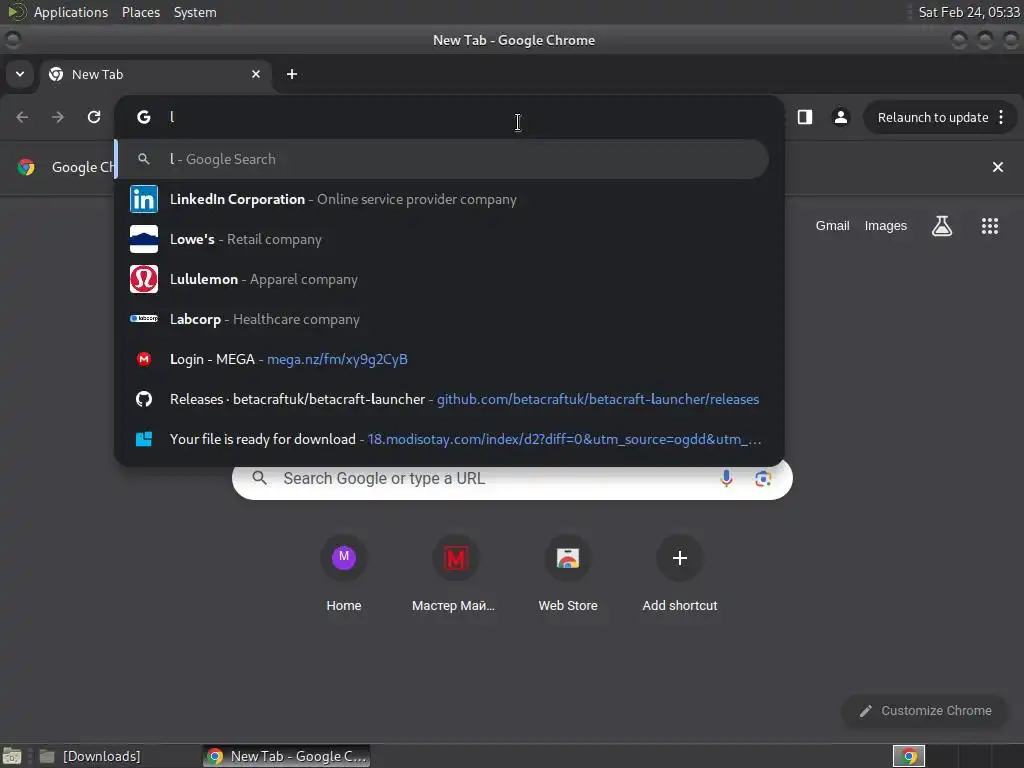Click the 'Search Google or type a URL' box

click(512, 479)
